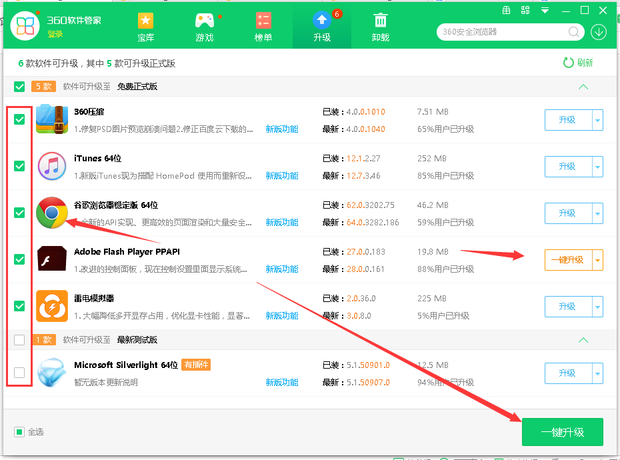Open 新版功能 link for 360压缩
This screenshot has width=620, height=460.
[282, 129]
